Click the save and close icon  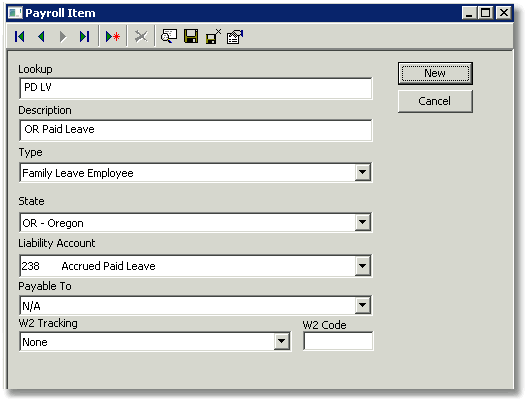(x=213, y=36)
